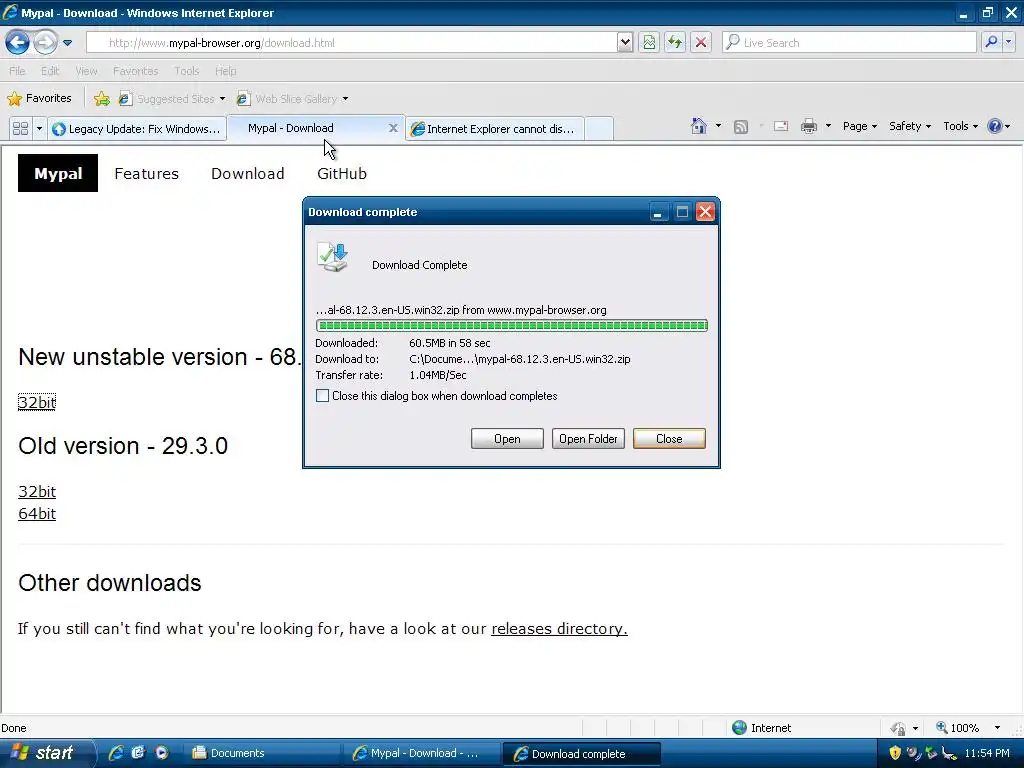
Task: Click the Print icon
Action: [808, 126]
